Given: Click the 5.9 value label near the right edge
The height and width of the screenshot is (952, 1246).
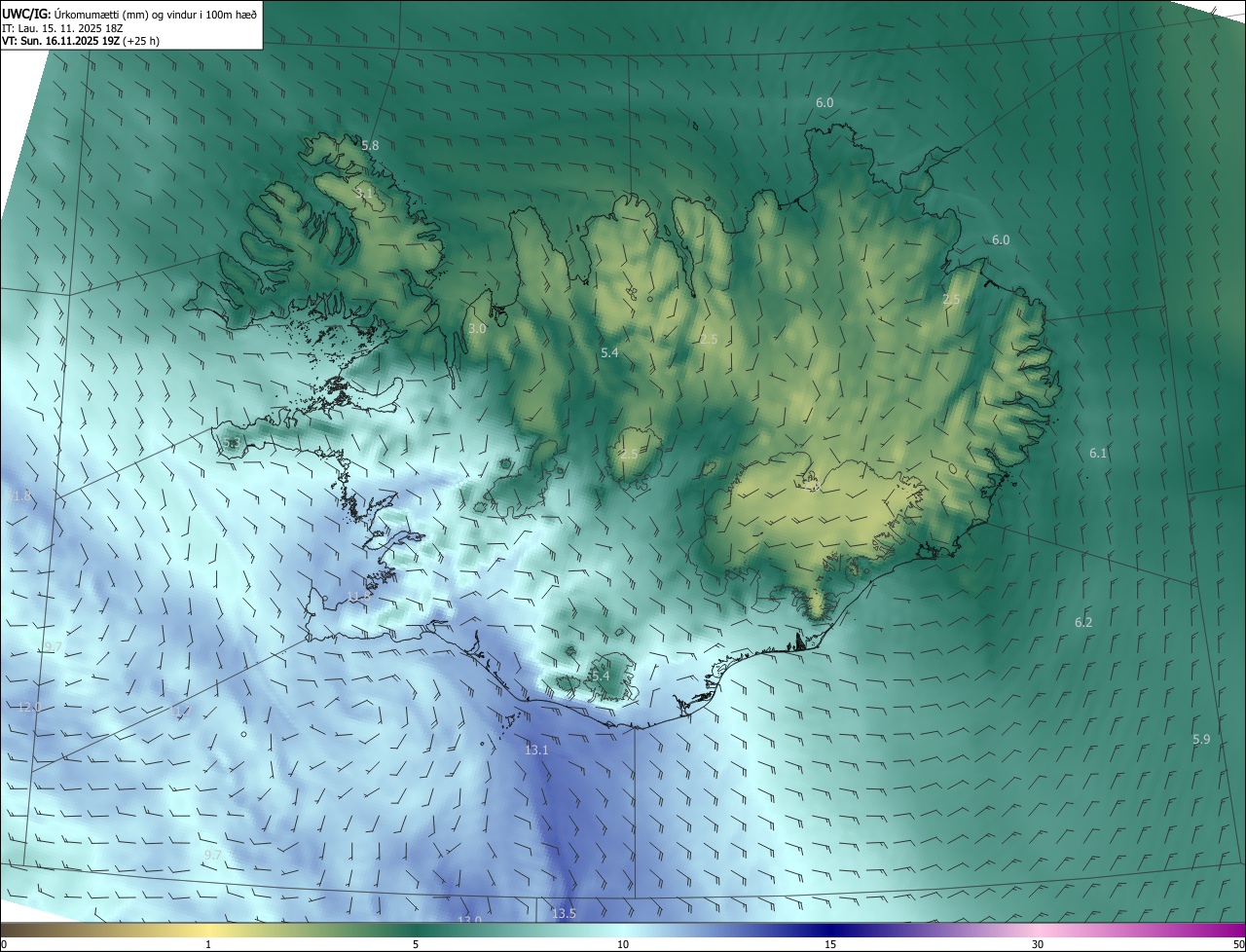Looking at the screenshot, I should tap(1201, 739).
